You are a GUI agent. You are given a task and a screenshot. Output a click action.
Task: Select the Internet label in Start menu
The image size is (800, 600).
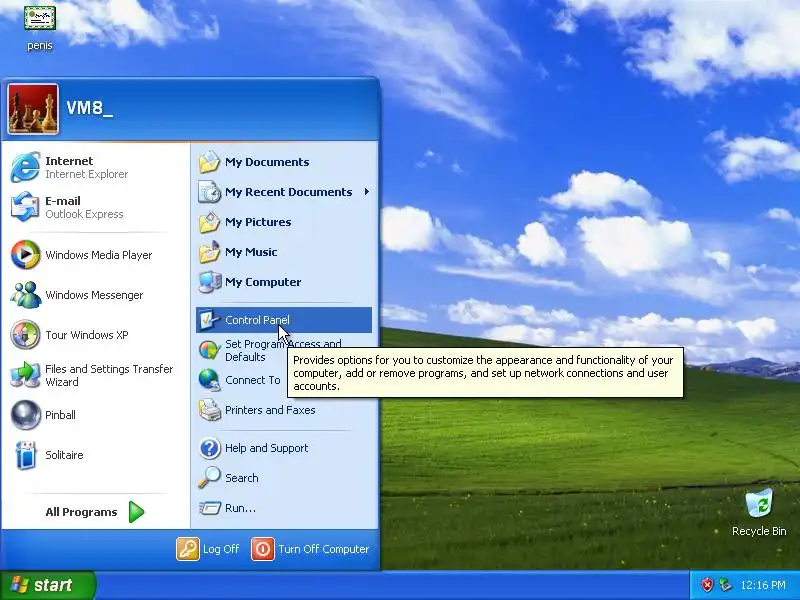pos(69,161)
